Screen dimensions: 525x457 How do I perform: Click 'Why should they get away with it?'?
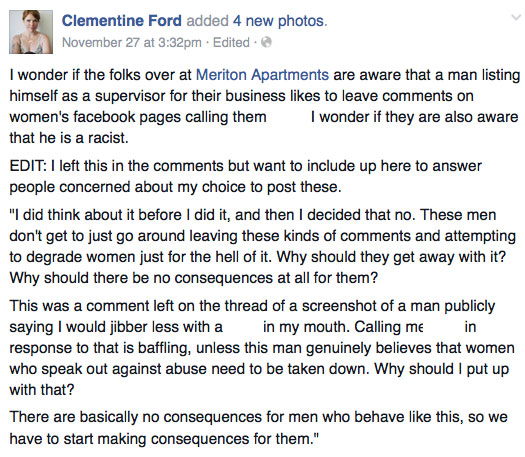click(391, 257)
